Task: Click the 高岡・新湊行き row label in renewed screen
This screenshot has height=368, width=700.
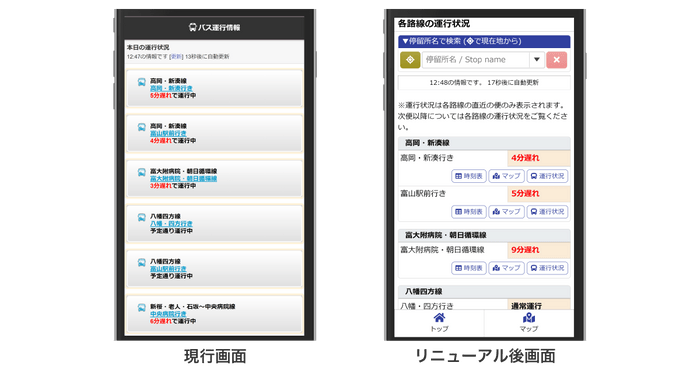Action: [x=427, y=158]
